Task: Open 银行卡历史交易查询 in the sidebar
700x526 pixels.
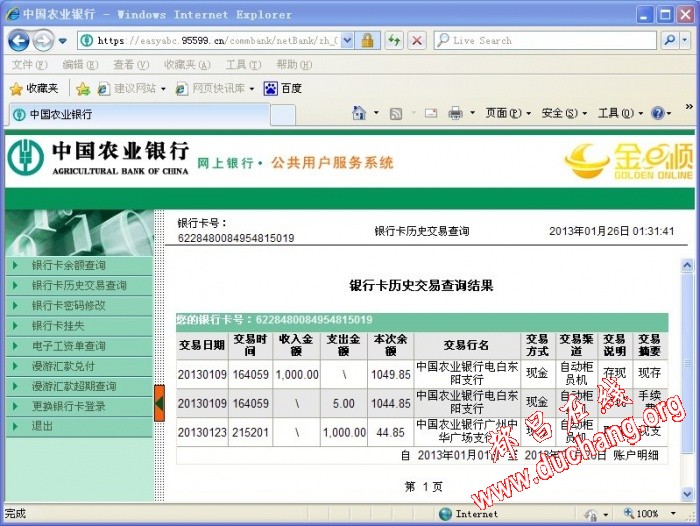Action: point(79,286)
